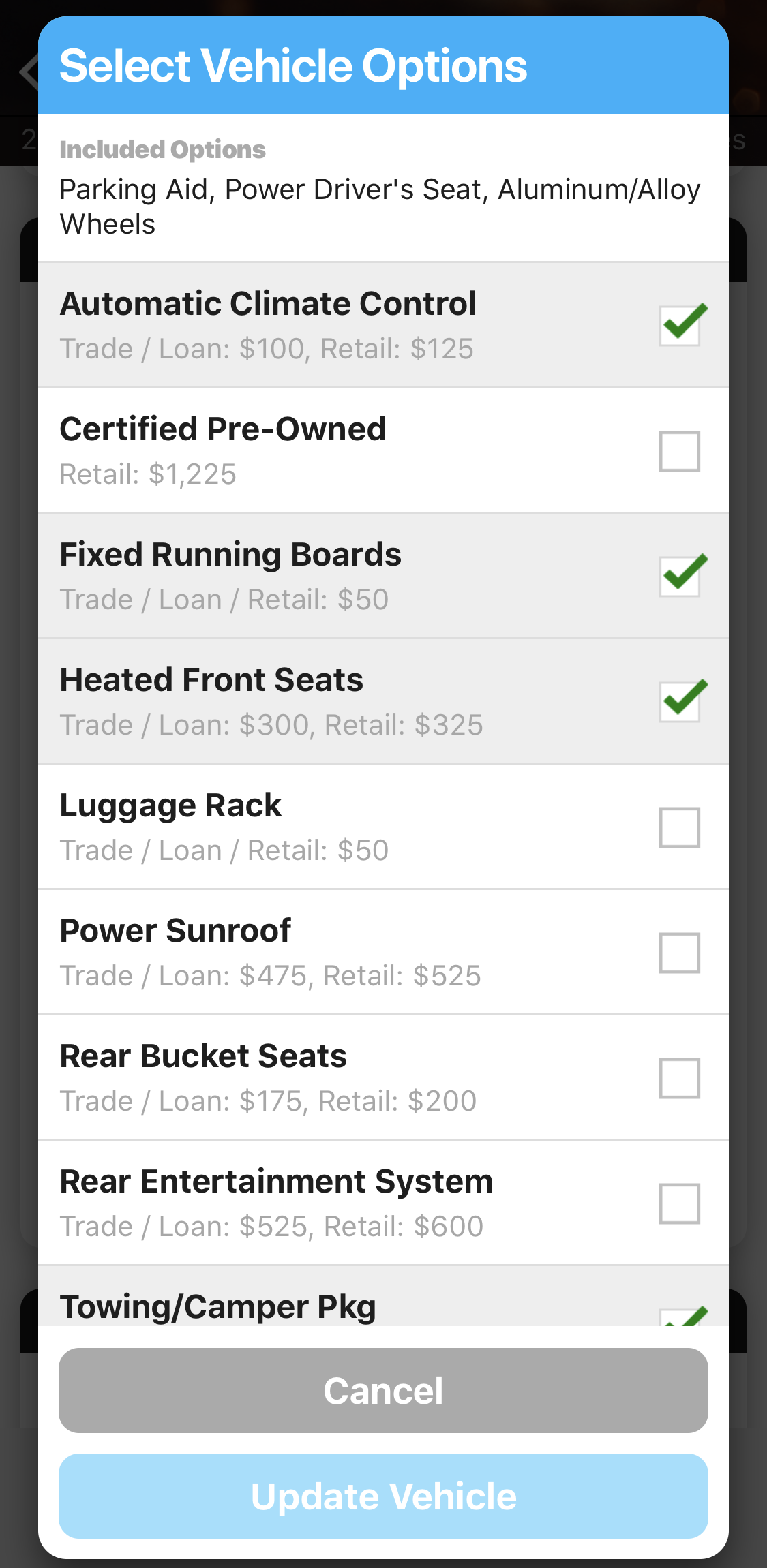Image resolution: width=767 pixels, height=1568 pixels.
Task: Uncheck Fixed Running Boards
Action: [x=680, y=576]
